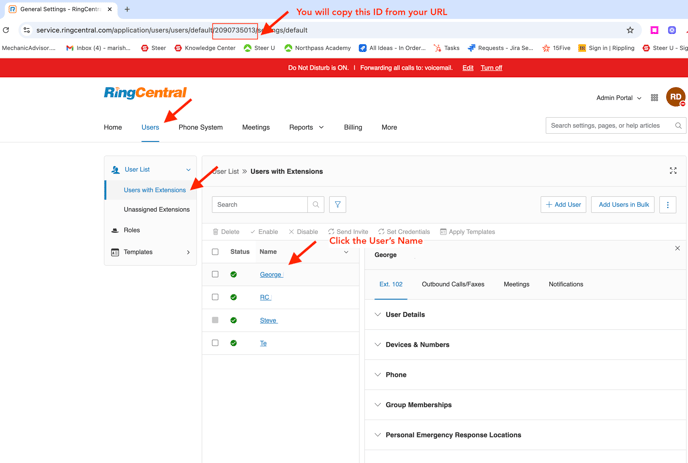
Task: Check the box for George's row
Action: pos(215,274)
